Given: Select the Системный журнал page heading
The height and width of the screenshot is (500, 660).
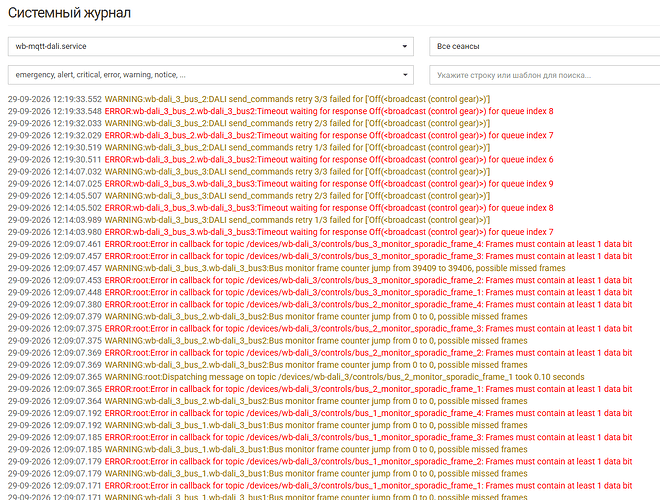Looking at the screenshot, I should 69,13.
